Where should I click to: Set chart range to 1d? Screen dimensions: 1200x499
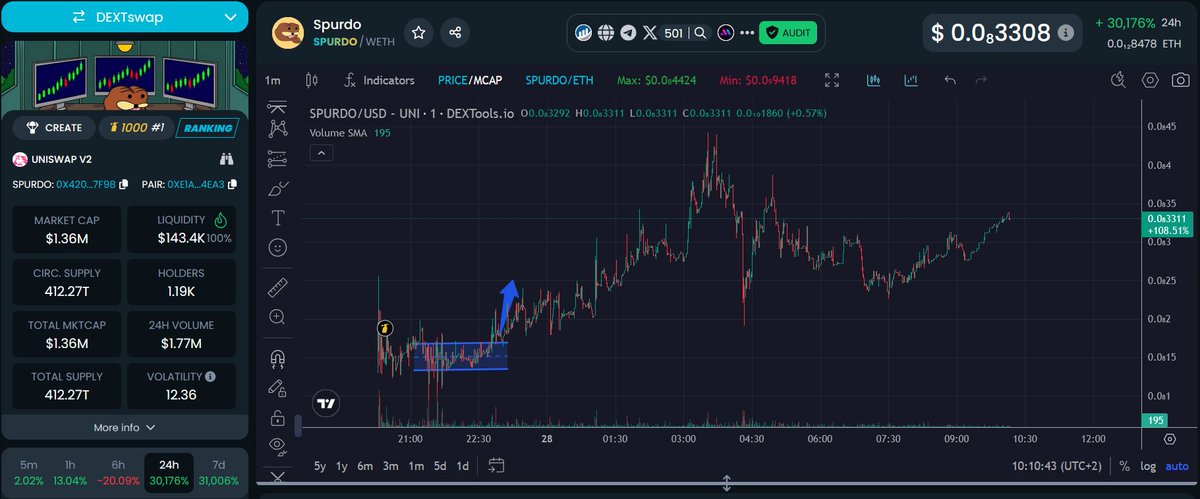click(x=463, y=466)
